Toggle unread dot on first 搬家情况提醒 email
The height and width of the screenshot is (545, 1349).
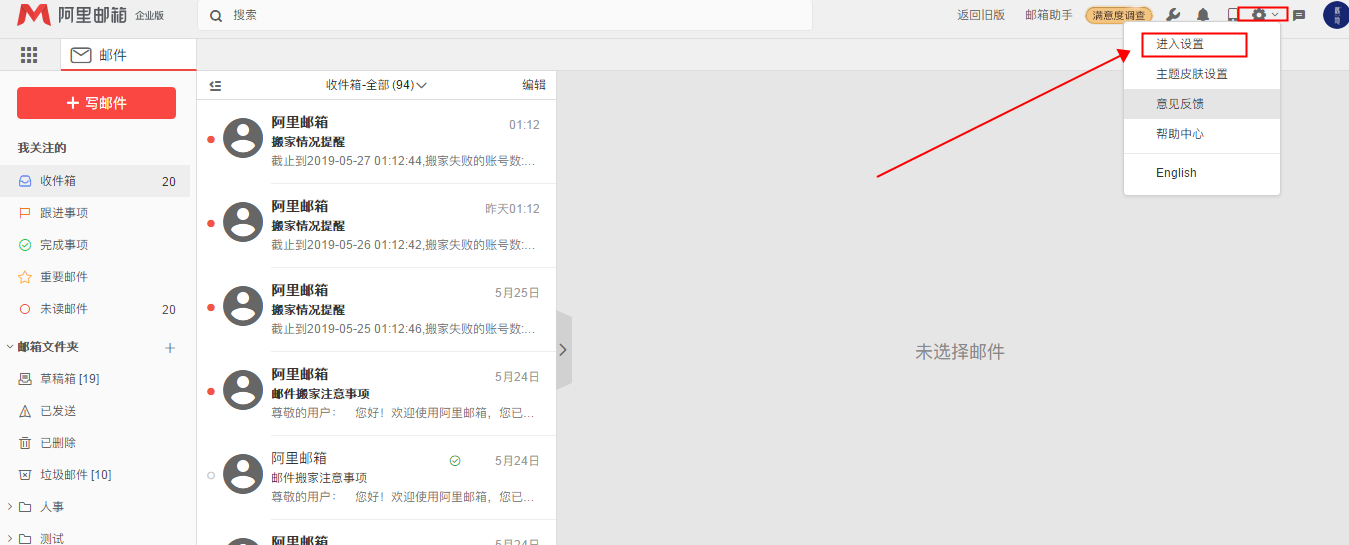[211, 140]
